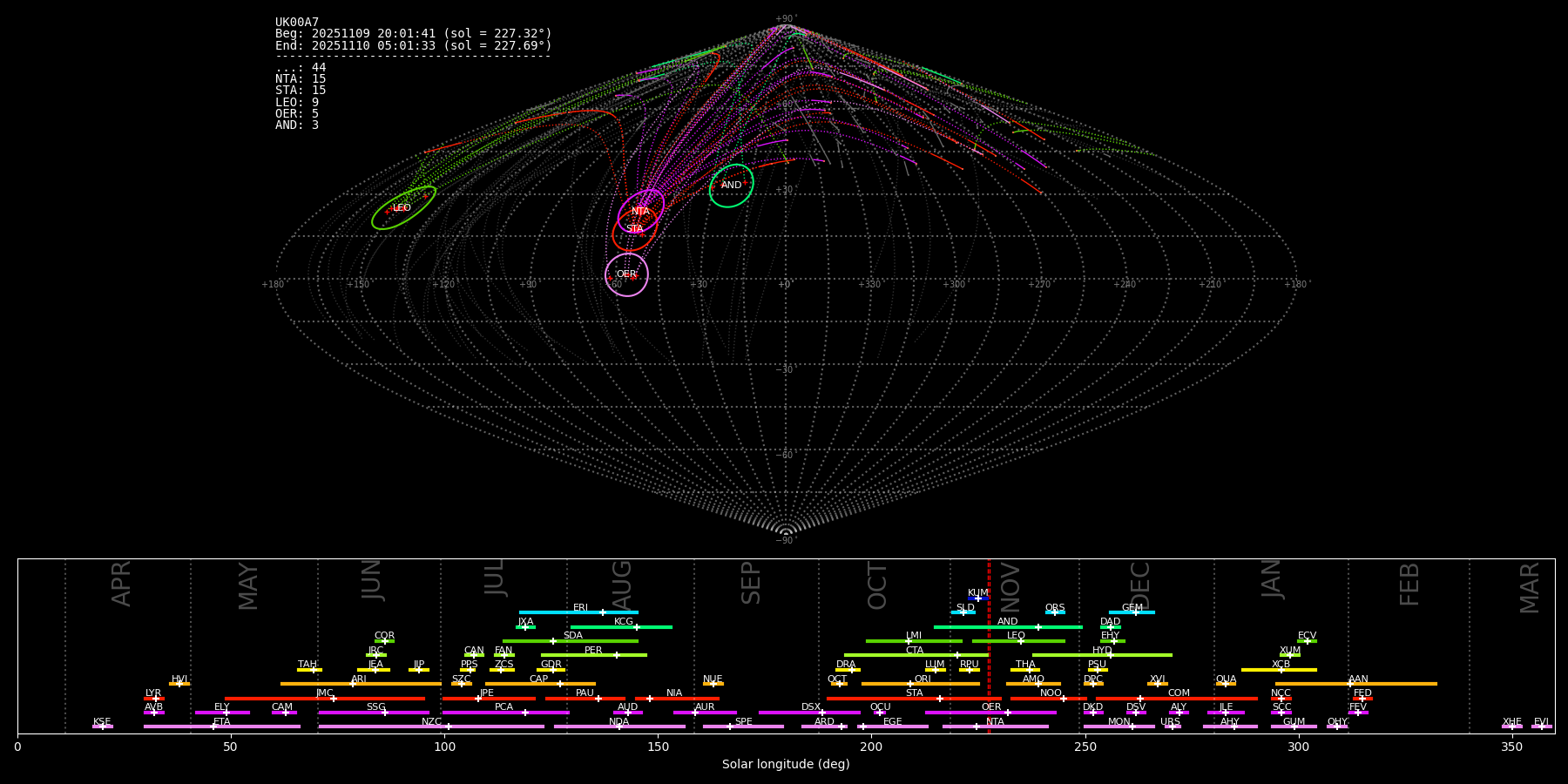This screenshot has height=784, width=1568.
Task: Click the 'Solar longitude (deg)' axis label
Action: [x=786, y=765]
